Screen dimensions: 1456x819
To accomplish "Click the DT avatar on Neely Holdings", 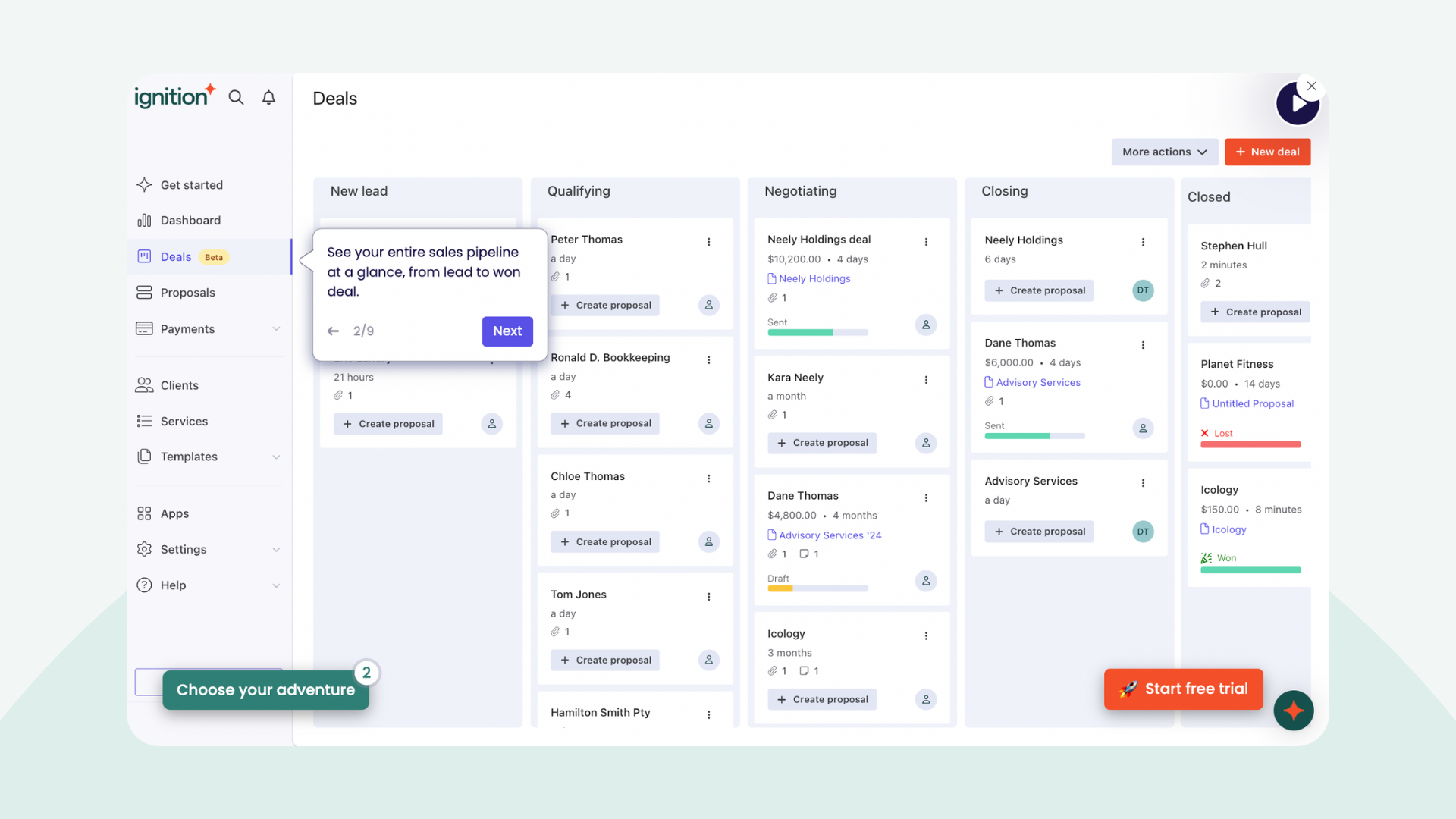I will point(1142,290).
